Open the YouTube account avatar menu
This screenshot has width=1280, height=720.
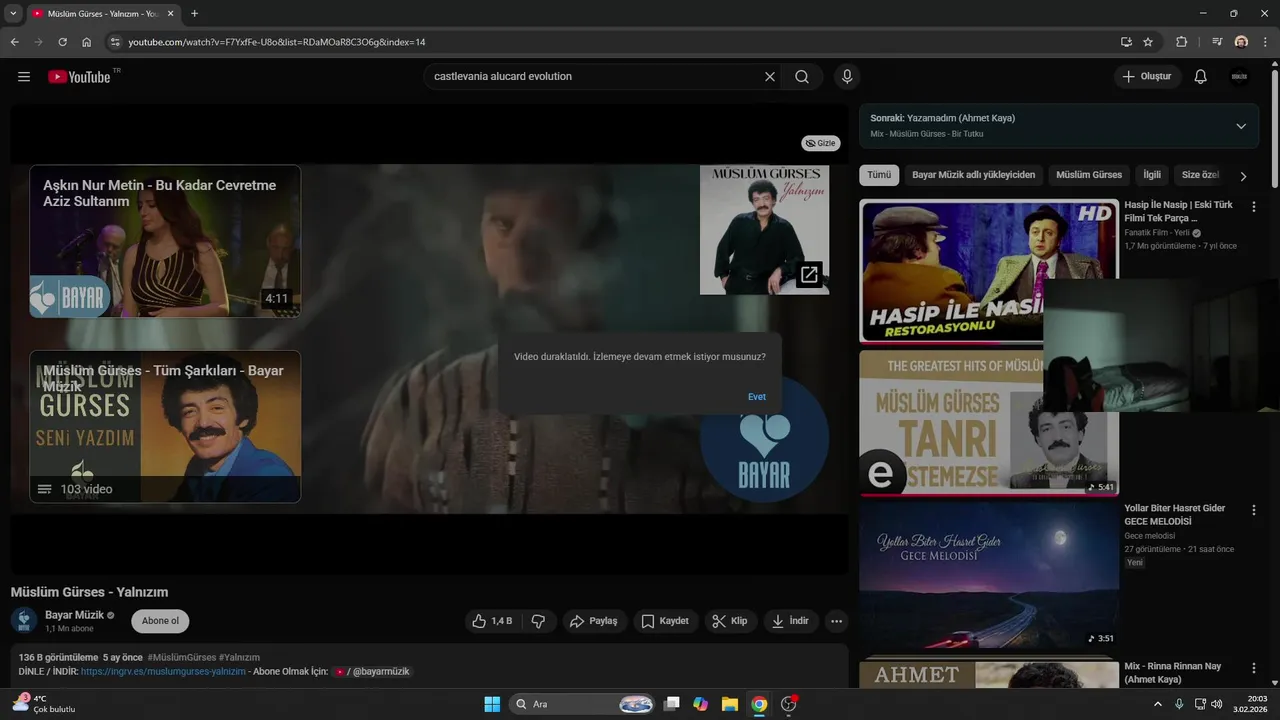click(1240, 76)
